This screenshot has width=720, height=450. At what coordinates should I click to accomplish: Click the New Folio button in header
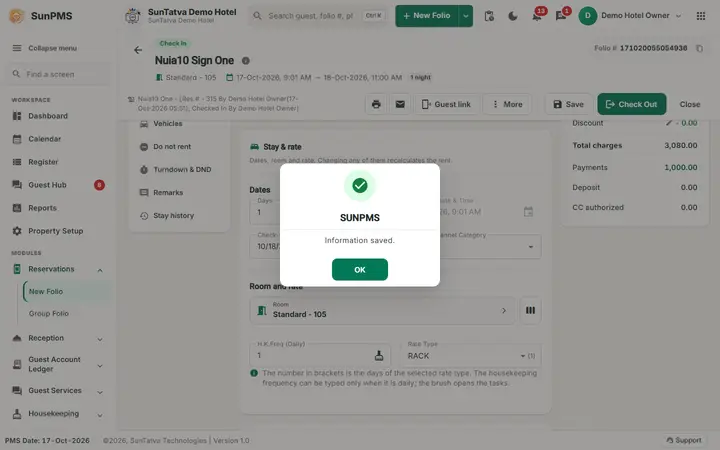[x=427, y=16]
